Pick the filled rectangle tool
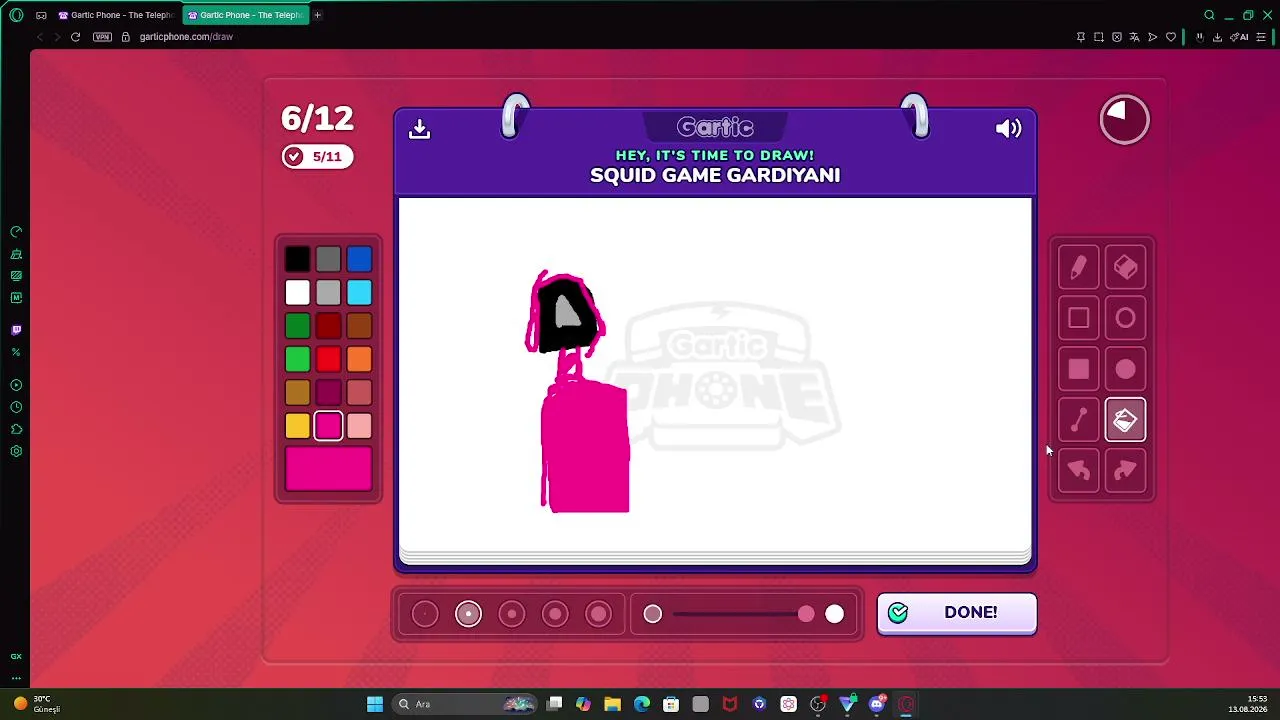 [1078, 369]
